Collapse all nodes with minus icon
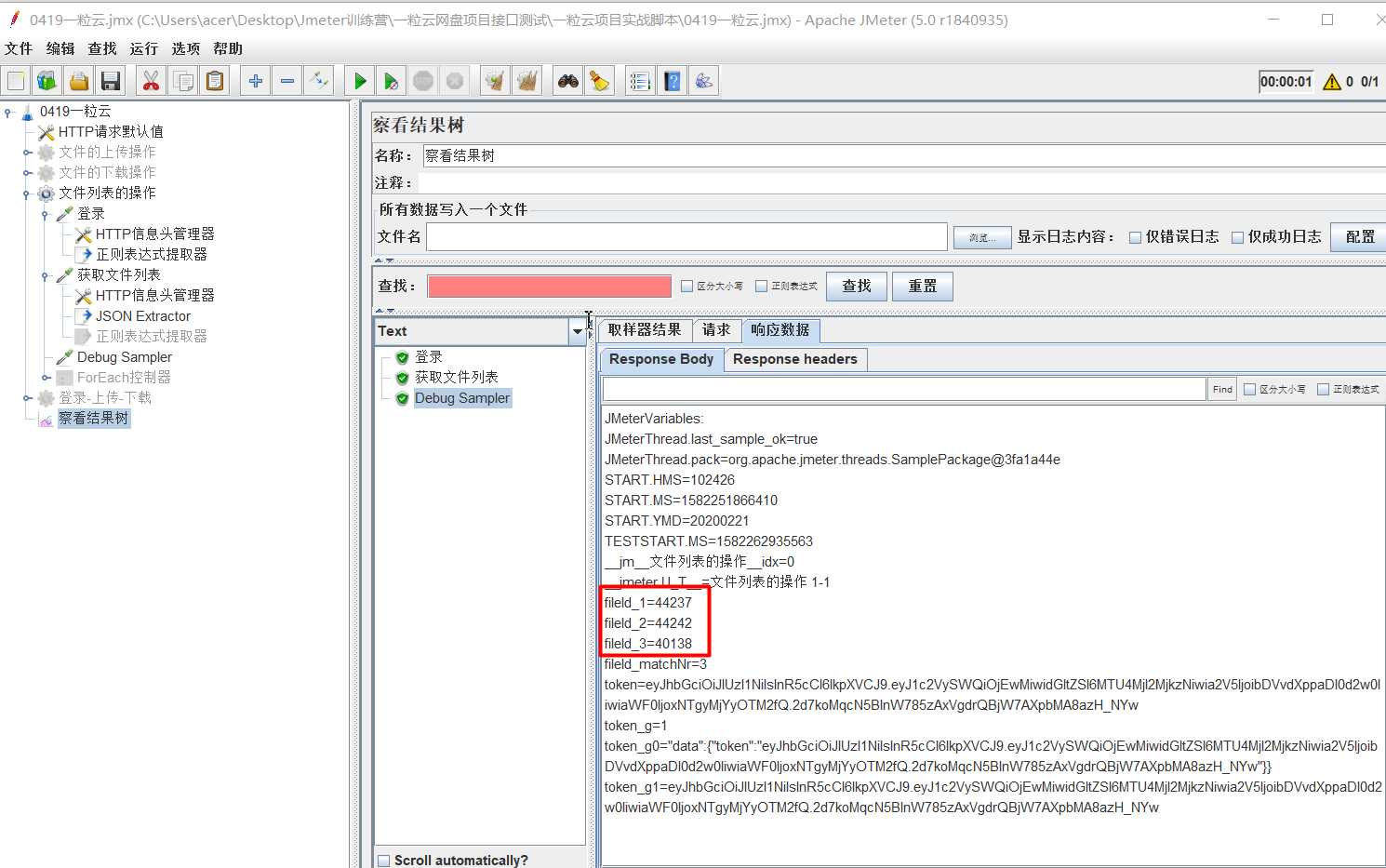Image resolution: width=1386 pixels, height=868 pixels. (x=287, y=81)
